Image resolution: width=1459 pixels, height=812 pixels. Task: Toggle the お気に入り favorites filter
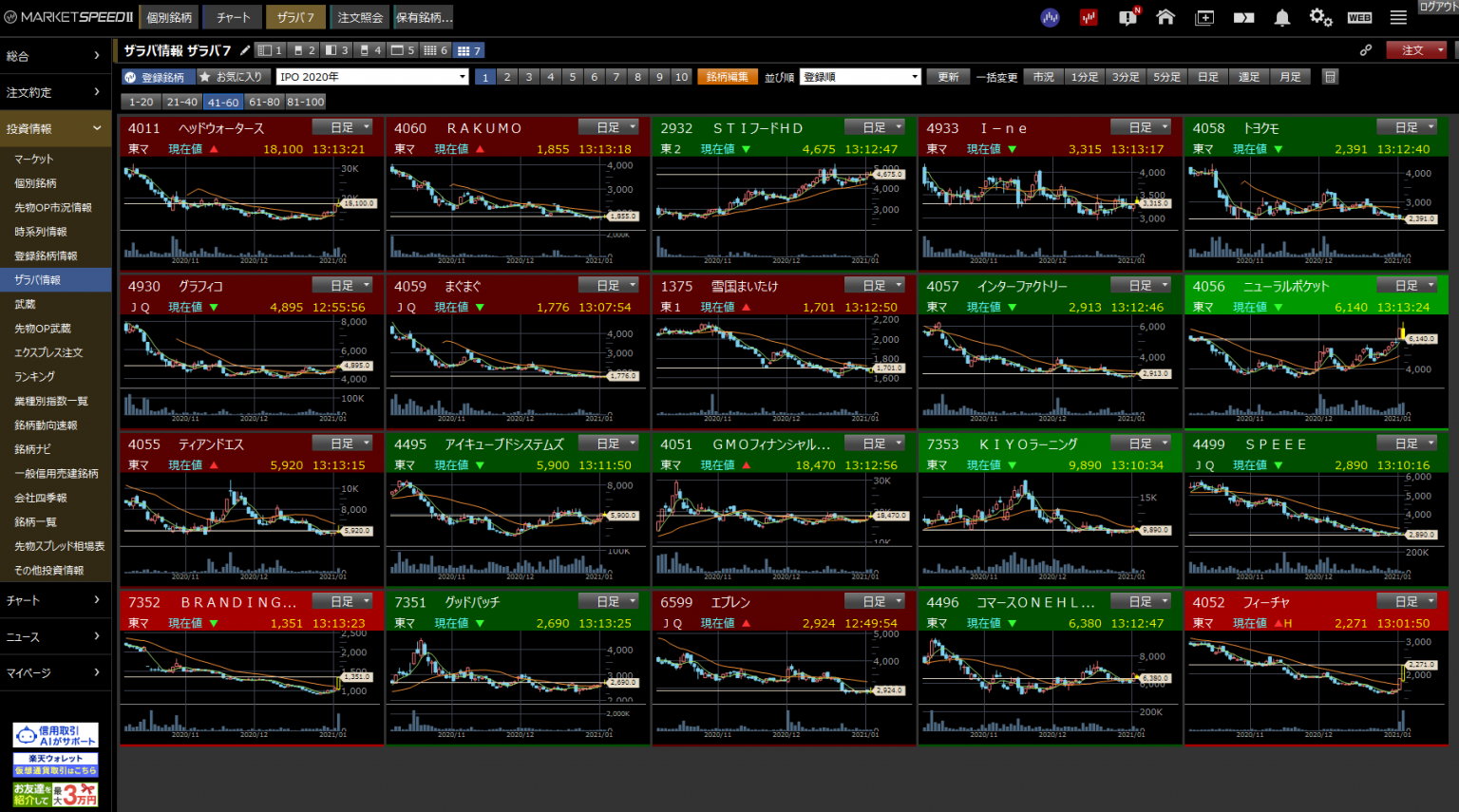click(x=231, y=77)
